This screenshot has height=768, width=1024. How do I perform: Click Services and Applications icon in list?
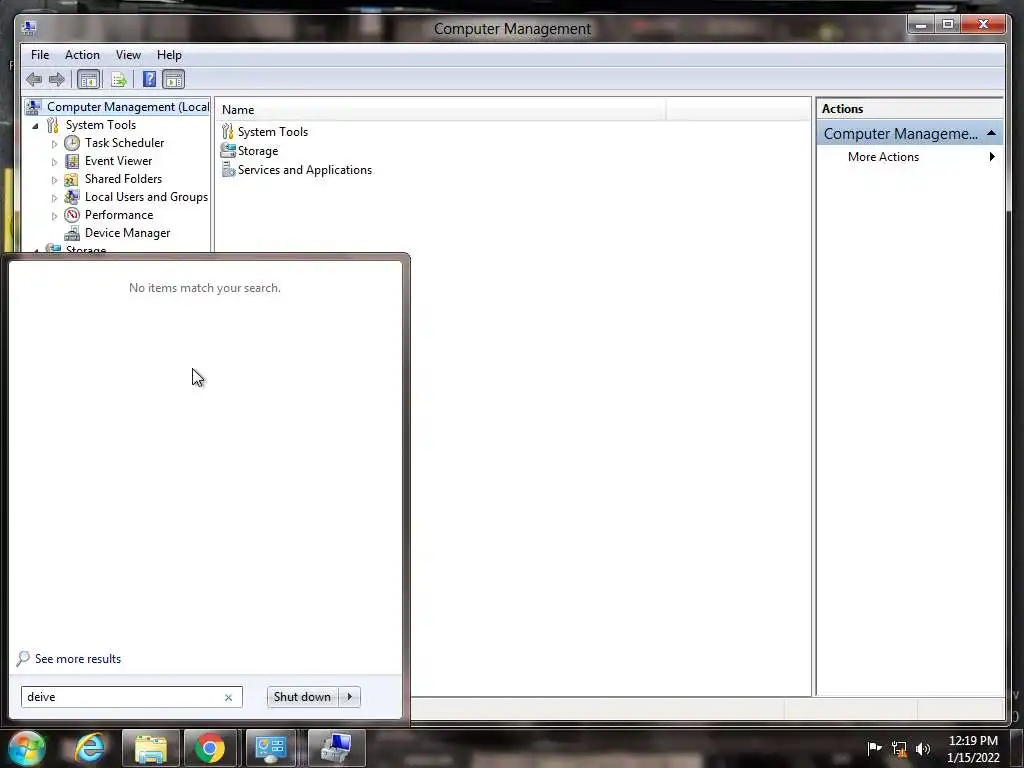coord(228,169)
